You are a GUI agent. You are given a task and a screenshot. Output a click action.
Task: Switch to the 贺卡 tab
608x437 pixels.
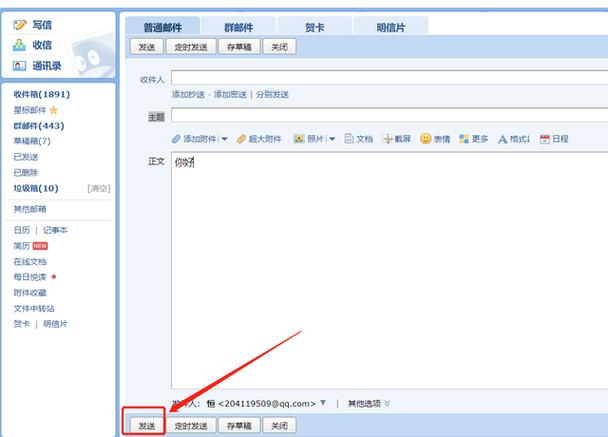314,27
